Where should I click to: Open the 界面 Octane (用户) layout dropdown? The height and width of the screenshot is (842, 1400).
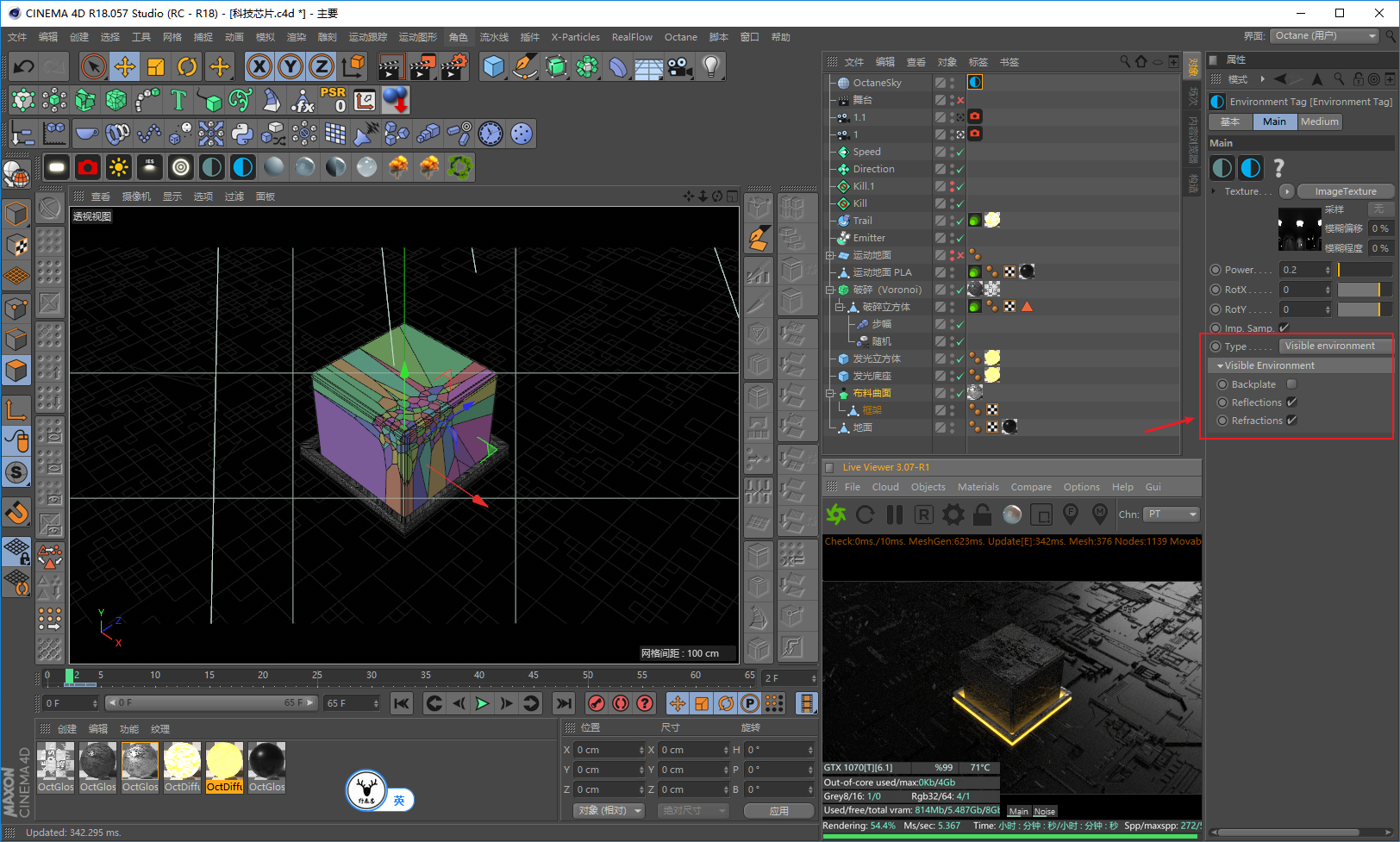pyautogui.click(x=1325, y=36)
